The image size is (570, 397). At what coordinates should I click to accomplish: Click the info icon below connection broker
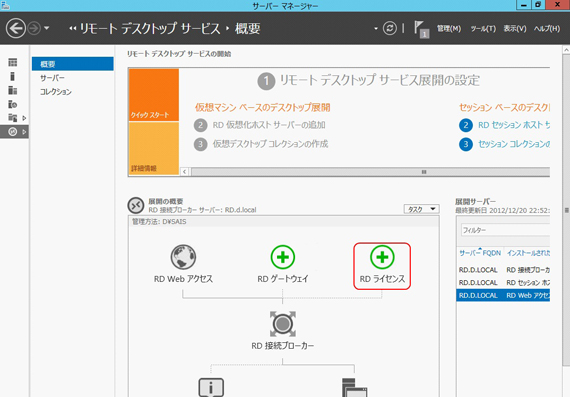(211, 388)
